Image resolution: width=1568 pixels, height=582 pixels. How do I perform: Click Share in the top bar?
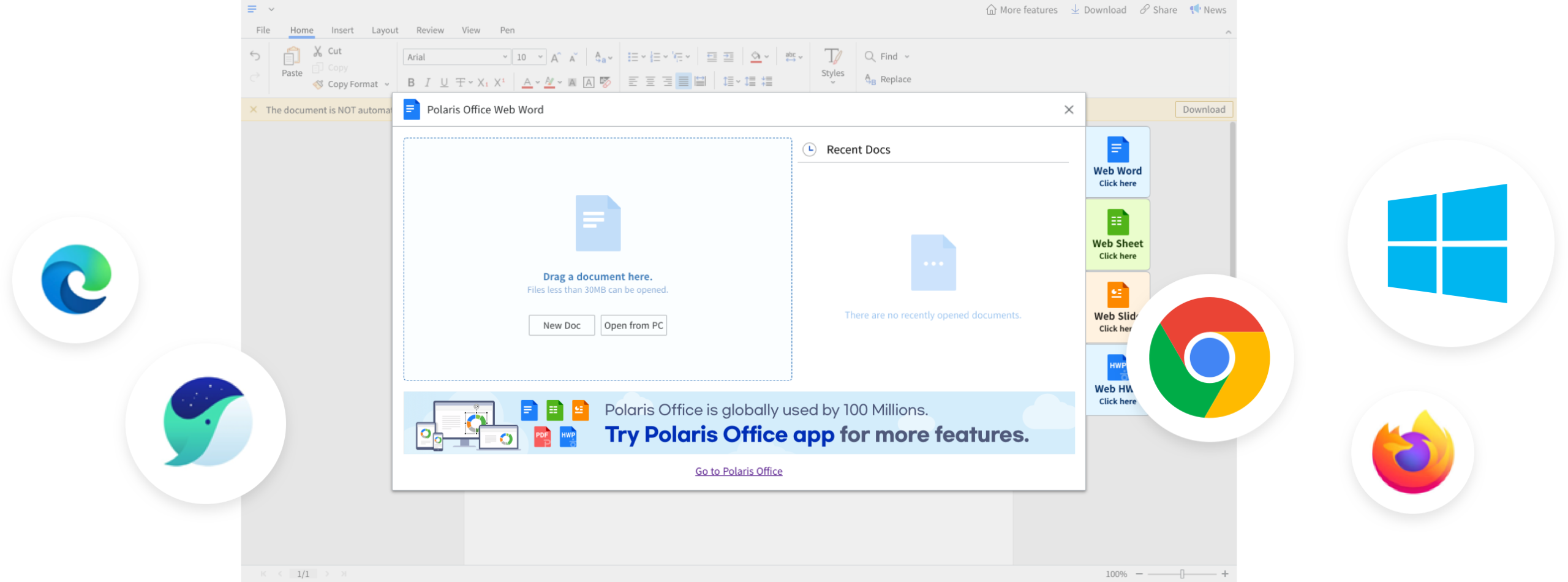click(x=1158, y=10)
